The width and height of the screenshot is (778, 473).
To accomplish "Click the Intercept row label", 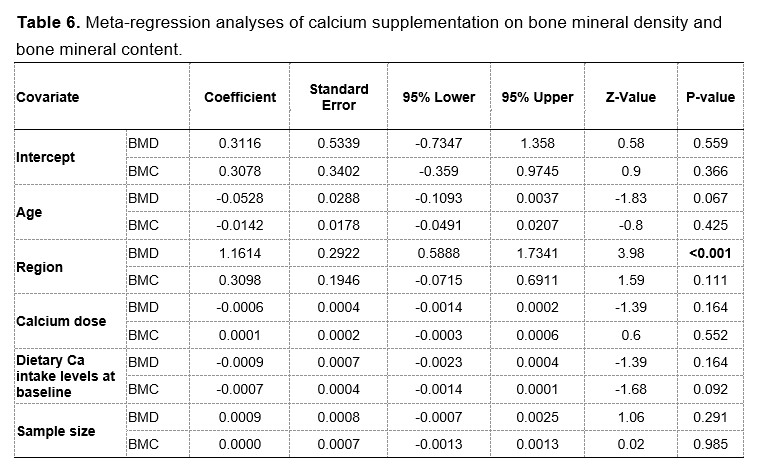I will 46,158.
